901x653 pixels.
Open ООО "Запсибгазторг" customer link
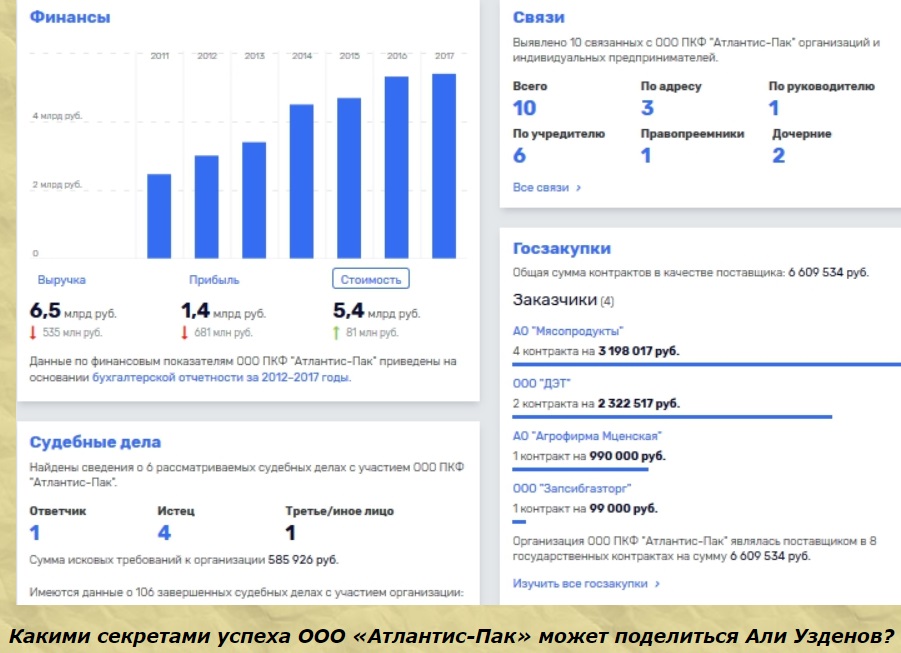[x=571, y=489]
